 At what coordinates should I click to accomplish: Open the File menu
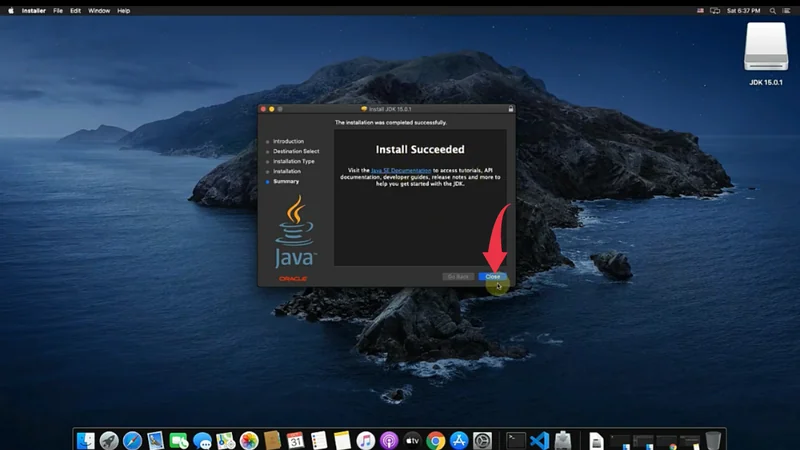pyautogui.click(x=58, y=10)
